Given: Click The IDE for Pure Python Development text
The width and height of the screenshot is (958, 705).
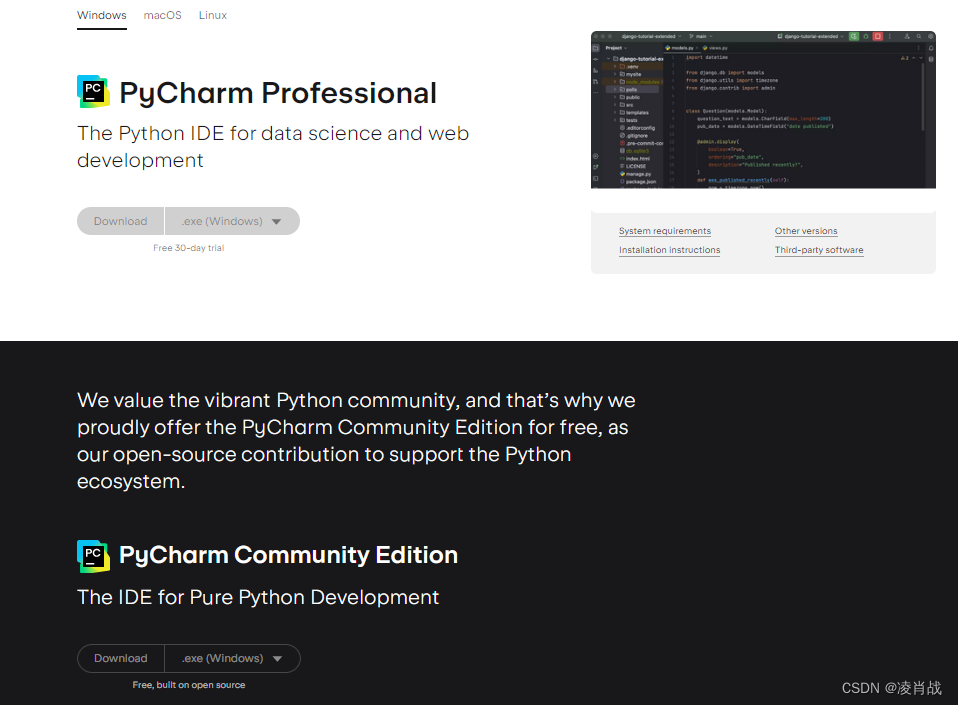Looking at the screenshot, I should (x=258, y=597).
